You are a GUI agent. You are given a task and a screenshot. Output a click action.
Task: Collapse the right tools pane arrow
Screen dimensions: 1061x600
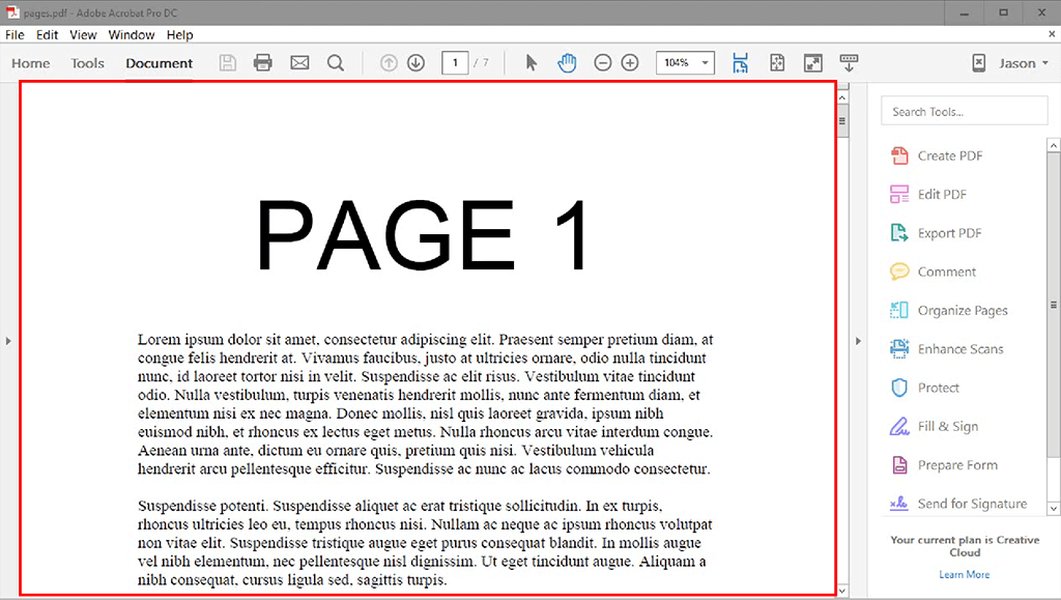coord(858,341)
